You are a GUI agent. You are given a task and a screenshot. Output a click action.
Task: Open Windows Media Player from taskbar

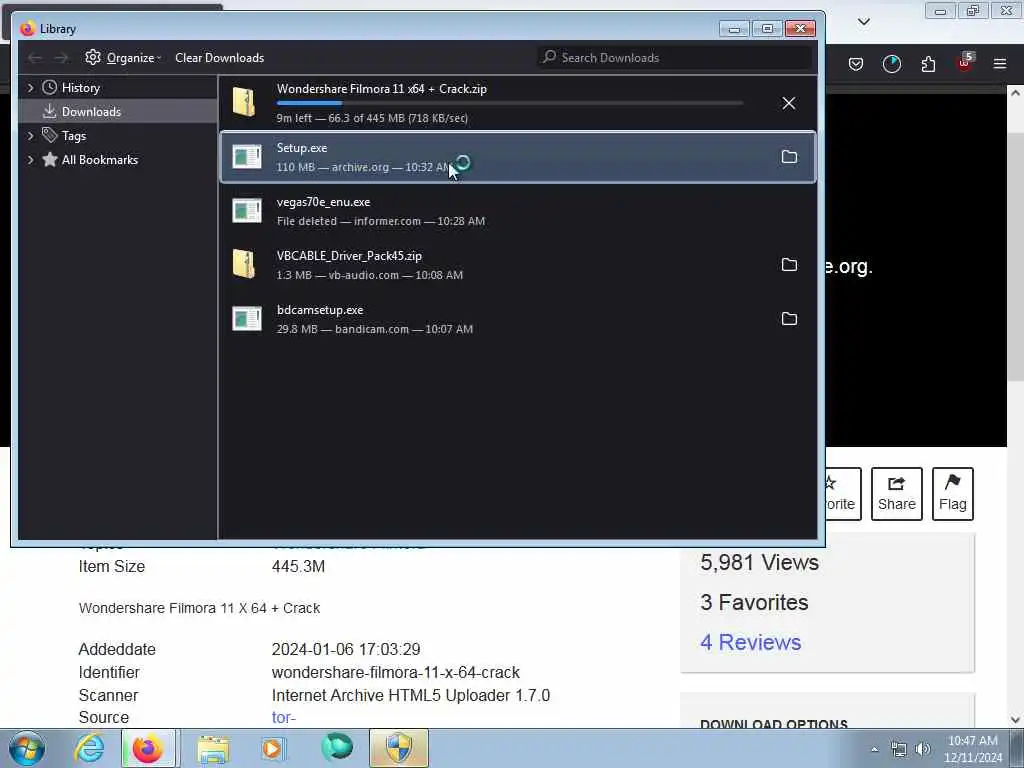(x=272, y=748)
